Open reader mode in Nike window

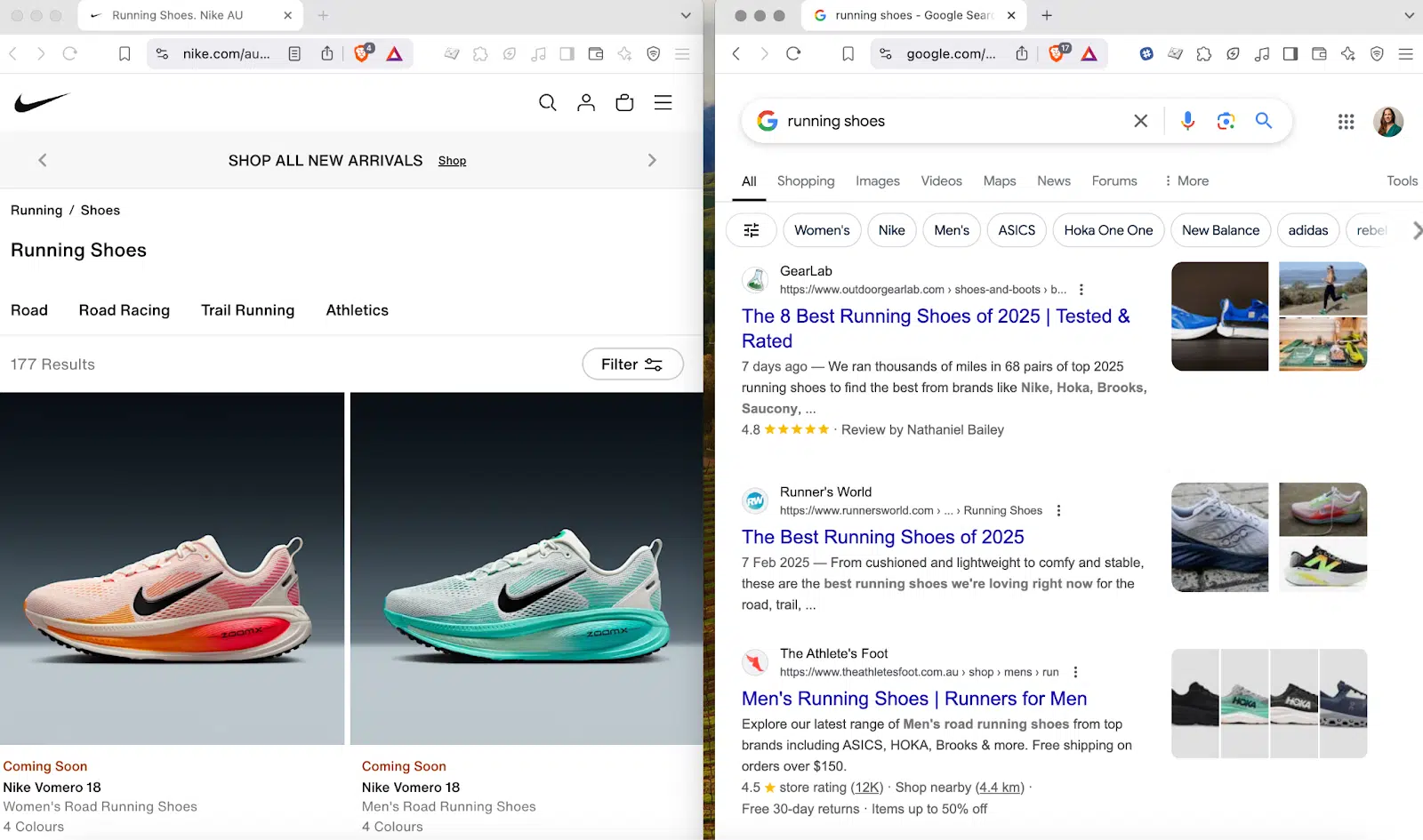point(294,54)
